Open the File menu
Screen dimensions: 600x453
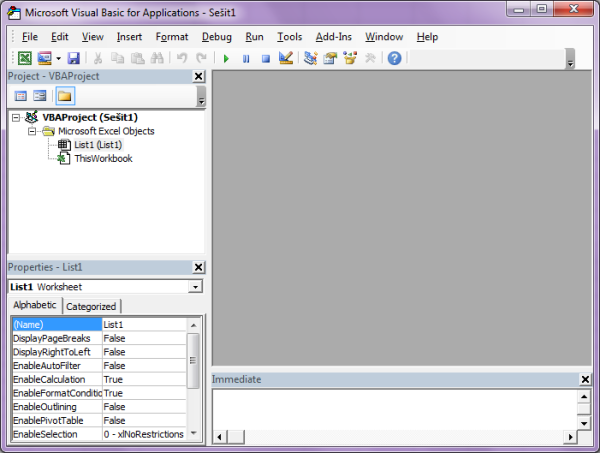(30, 37)
